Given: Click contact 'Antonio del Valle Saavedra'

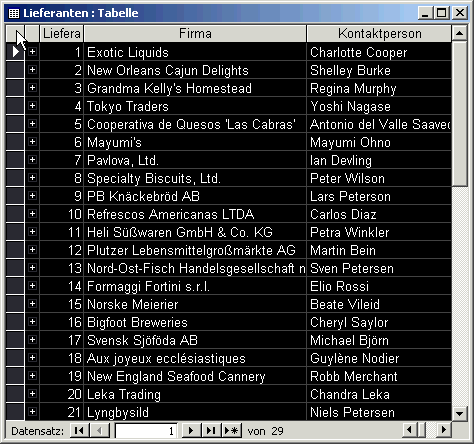Looking at the screenshot, I should point(379,124).
